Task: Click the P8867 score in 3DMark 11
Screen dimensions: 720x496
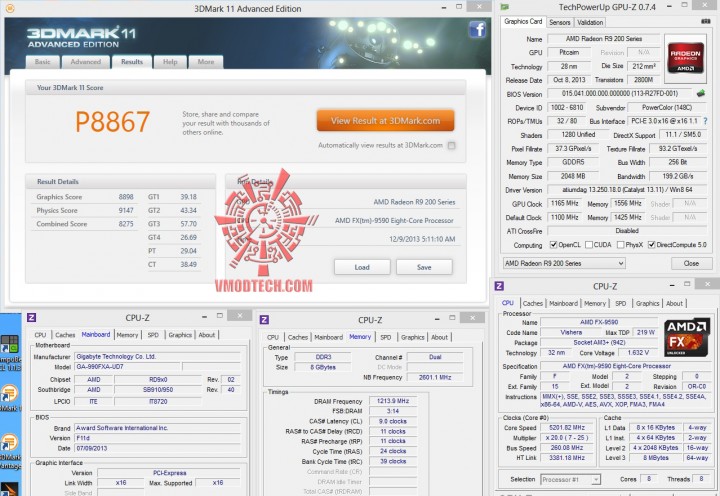Action: [112, 122]
